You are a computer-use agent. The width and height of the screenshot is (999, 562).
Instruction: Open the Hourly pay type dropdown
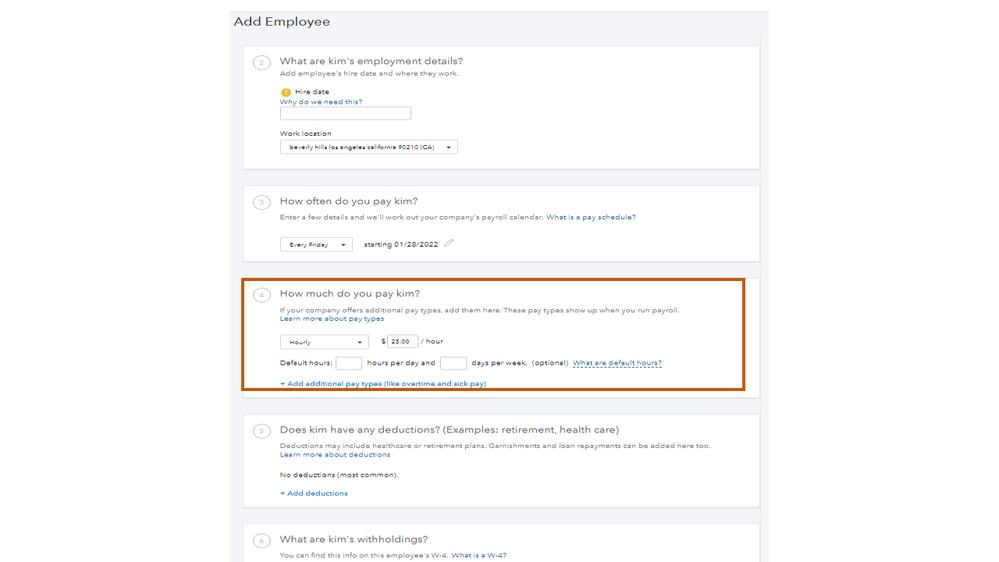[x=324, y=342]
